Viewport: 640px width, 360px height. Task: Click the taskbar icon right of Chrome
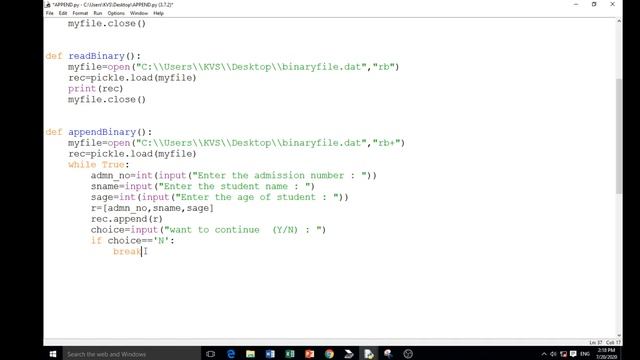[x=349, y=354]
